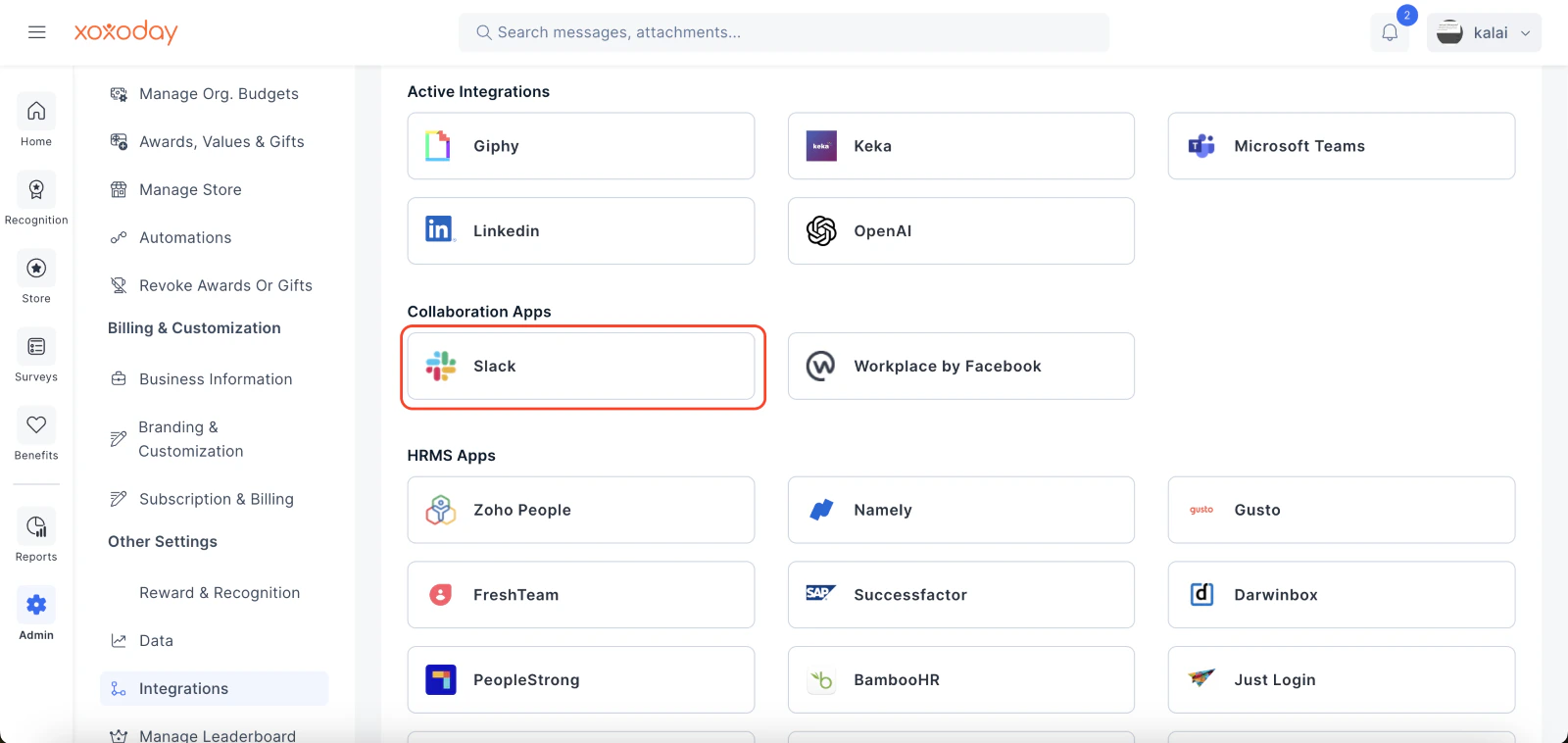Open Reports in sidebar
This screenshot has width=1568, height=743.
[36, 536]
